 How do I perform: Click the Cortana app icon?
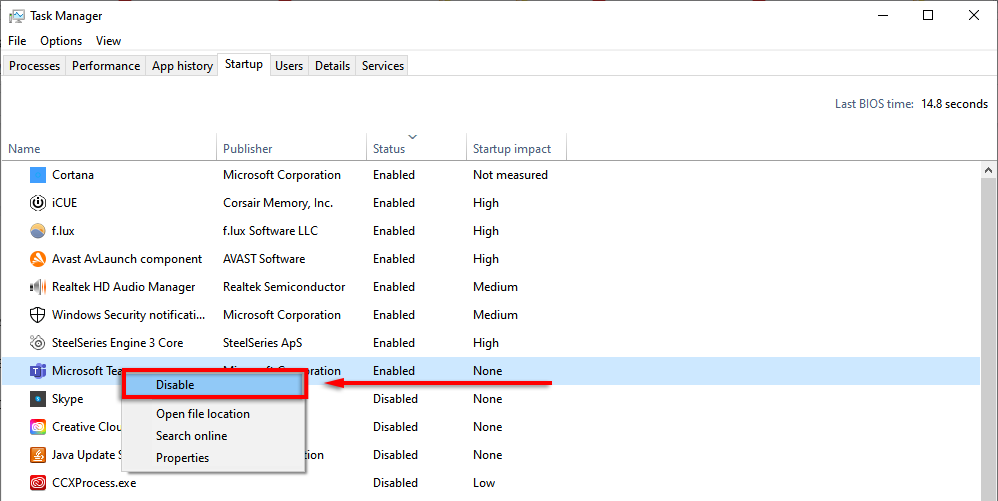[x=38, y=175]
